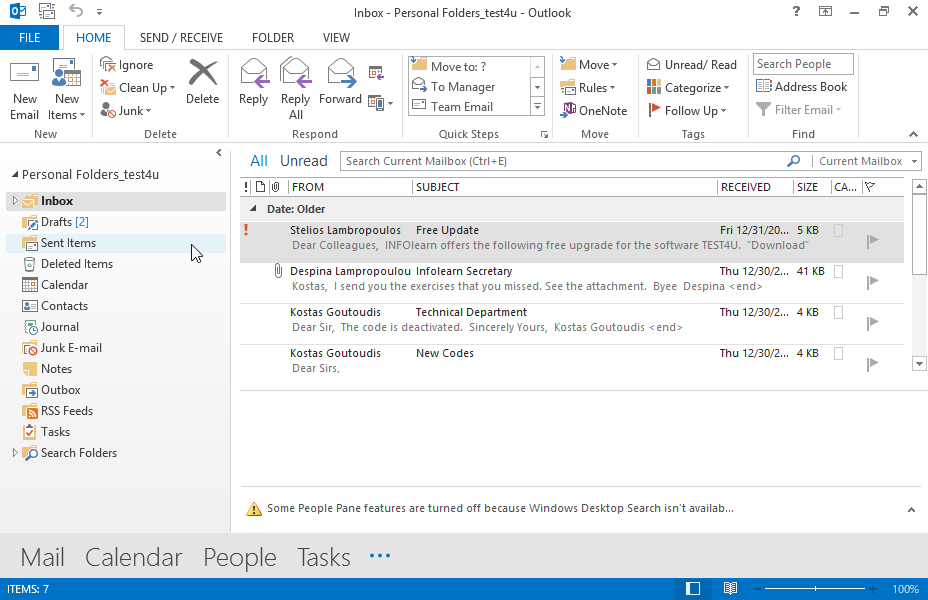Open the Junk E-mail folder
Screen dimensions: 928x600
coord(116,348)
